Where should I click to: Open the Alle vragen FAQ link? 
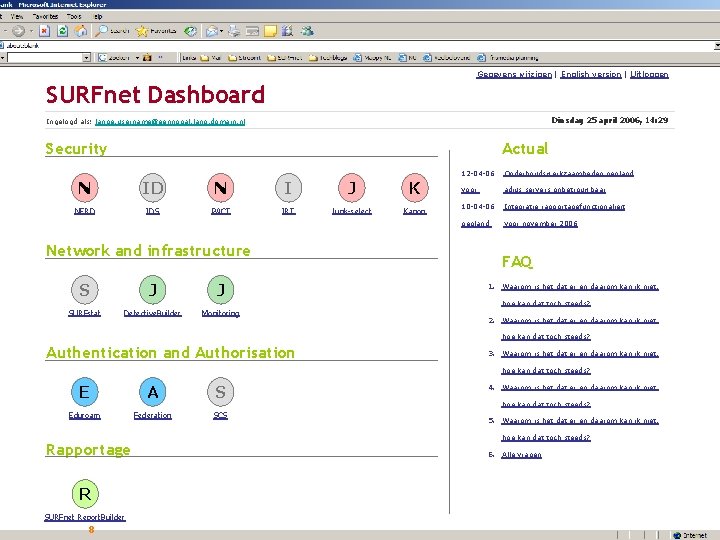point(522,455)
